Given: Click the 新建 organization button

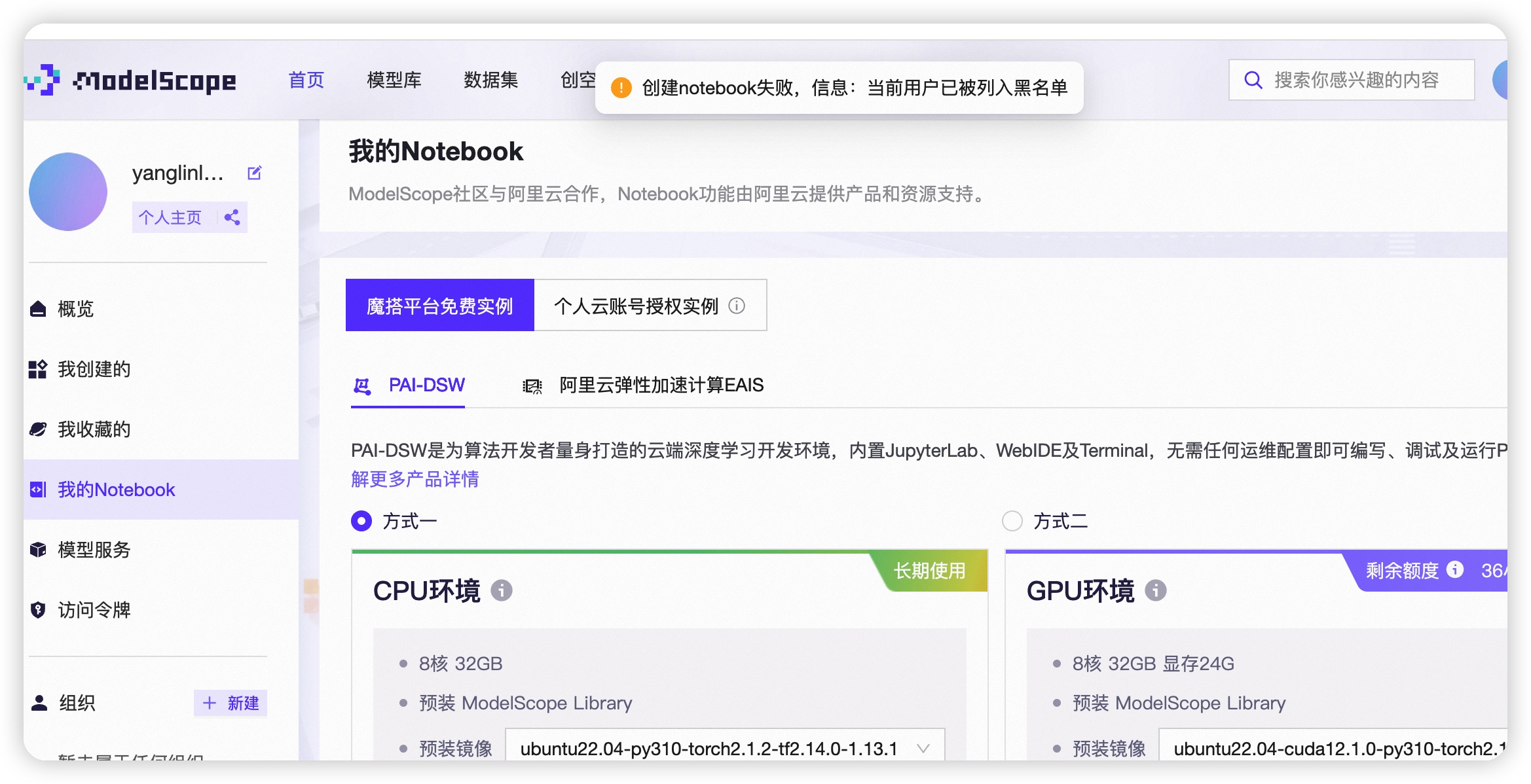Looking at the screenshot, I should 231,703.
